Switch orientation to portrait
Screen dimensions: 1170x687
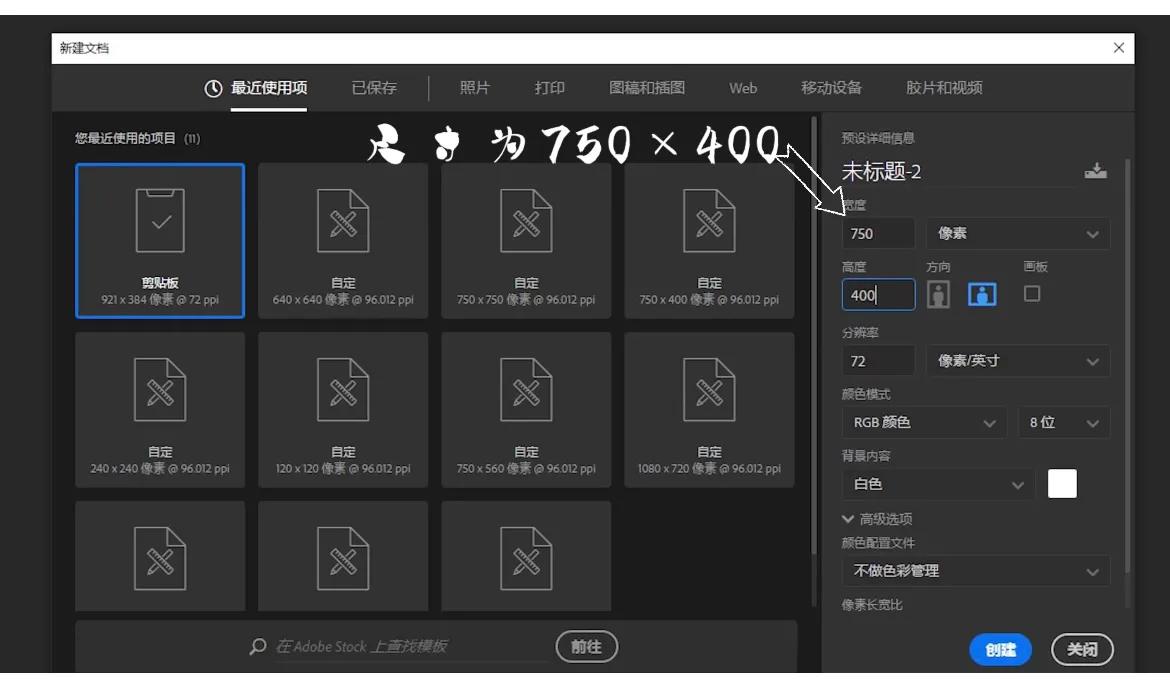[x=937, y=294]
